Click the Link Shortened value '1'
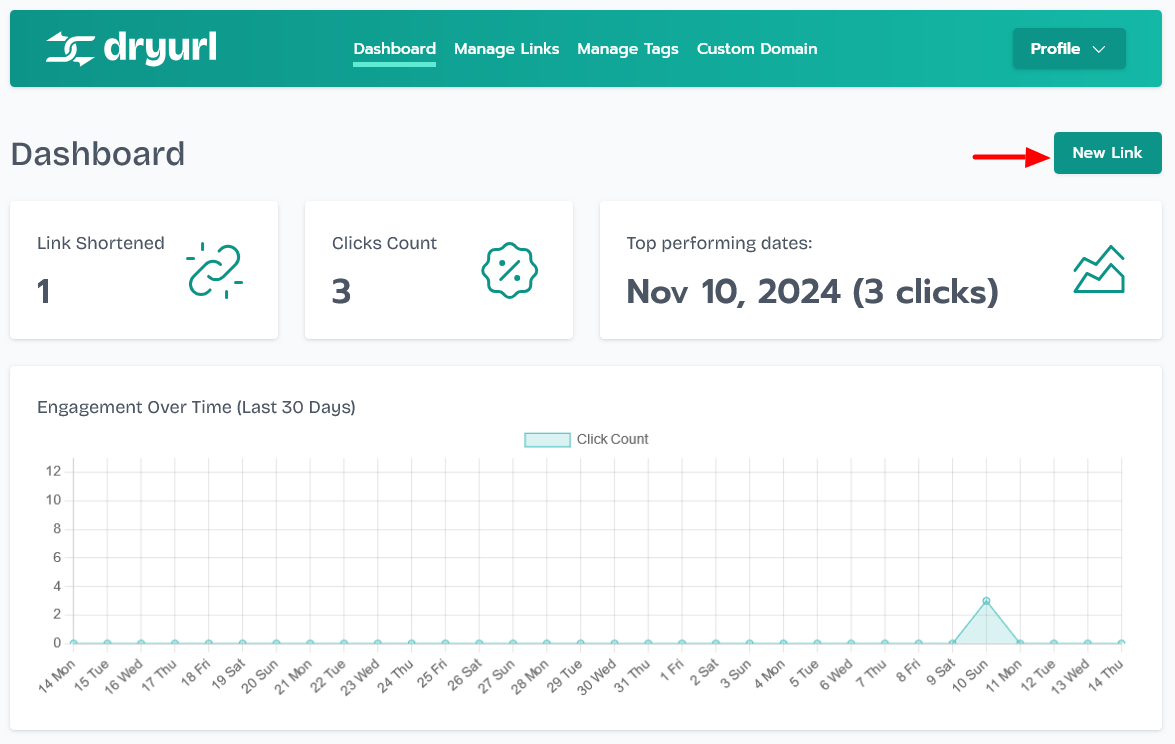This screenshot has width=1175, height=744. [x=43, y=291]
